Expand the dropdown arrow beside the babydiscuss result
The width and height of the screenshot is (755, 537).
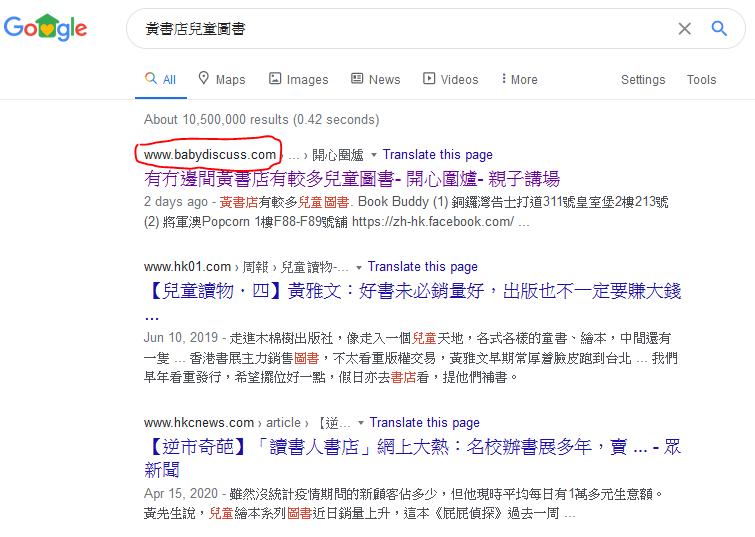point(374,155)
